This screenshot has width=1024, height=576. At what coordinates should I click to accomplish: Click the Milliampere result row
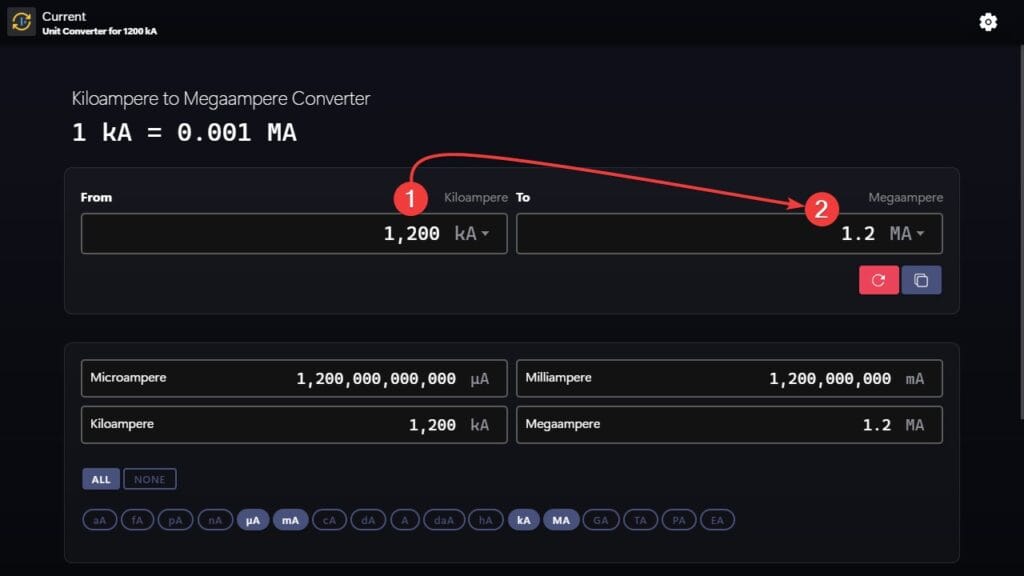pos(729,378)
